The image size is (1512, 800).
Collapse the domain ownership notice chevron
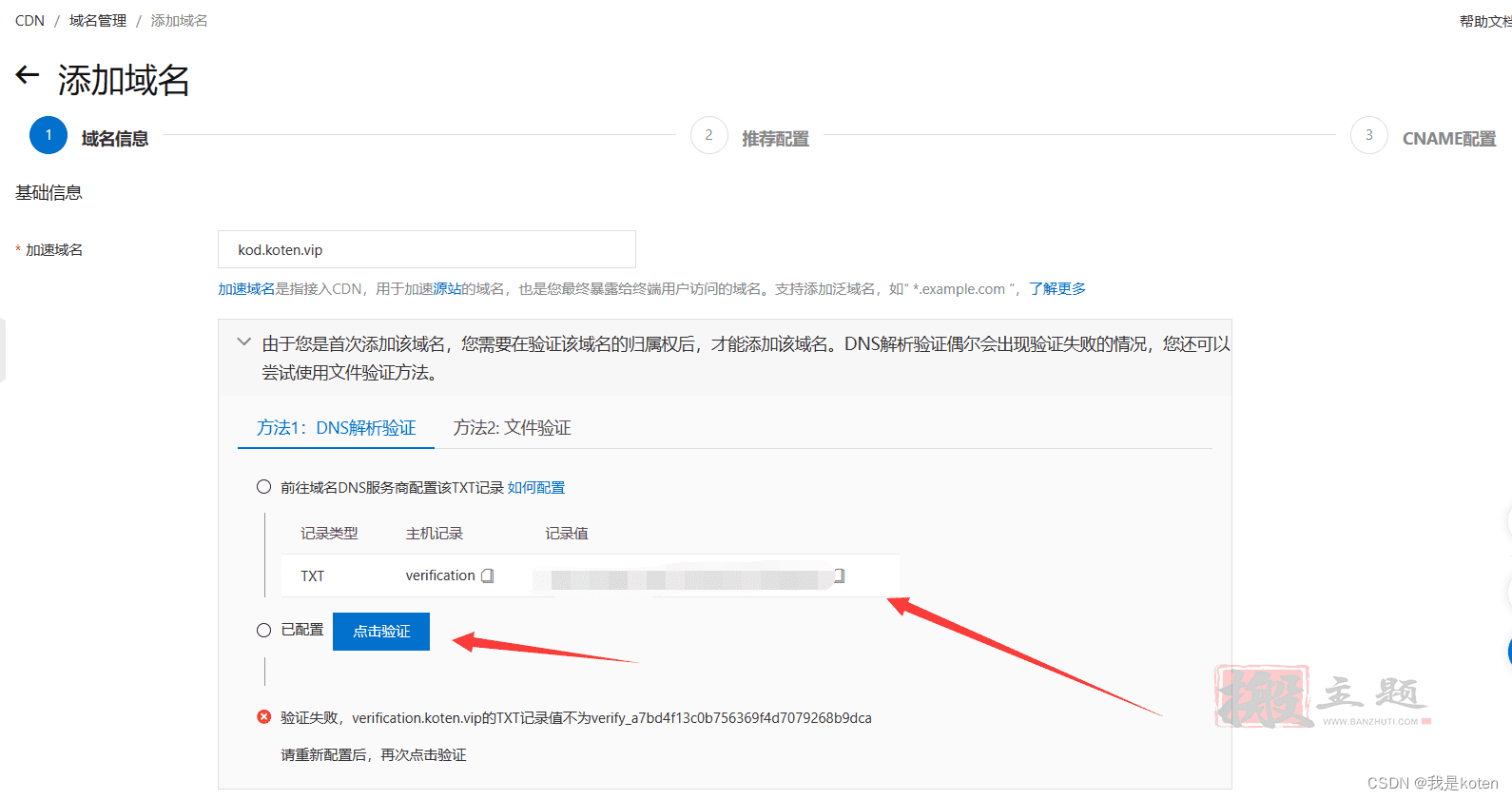[244, 342]
